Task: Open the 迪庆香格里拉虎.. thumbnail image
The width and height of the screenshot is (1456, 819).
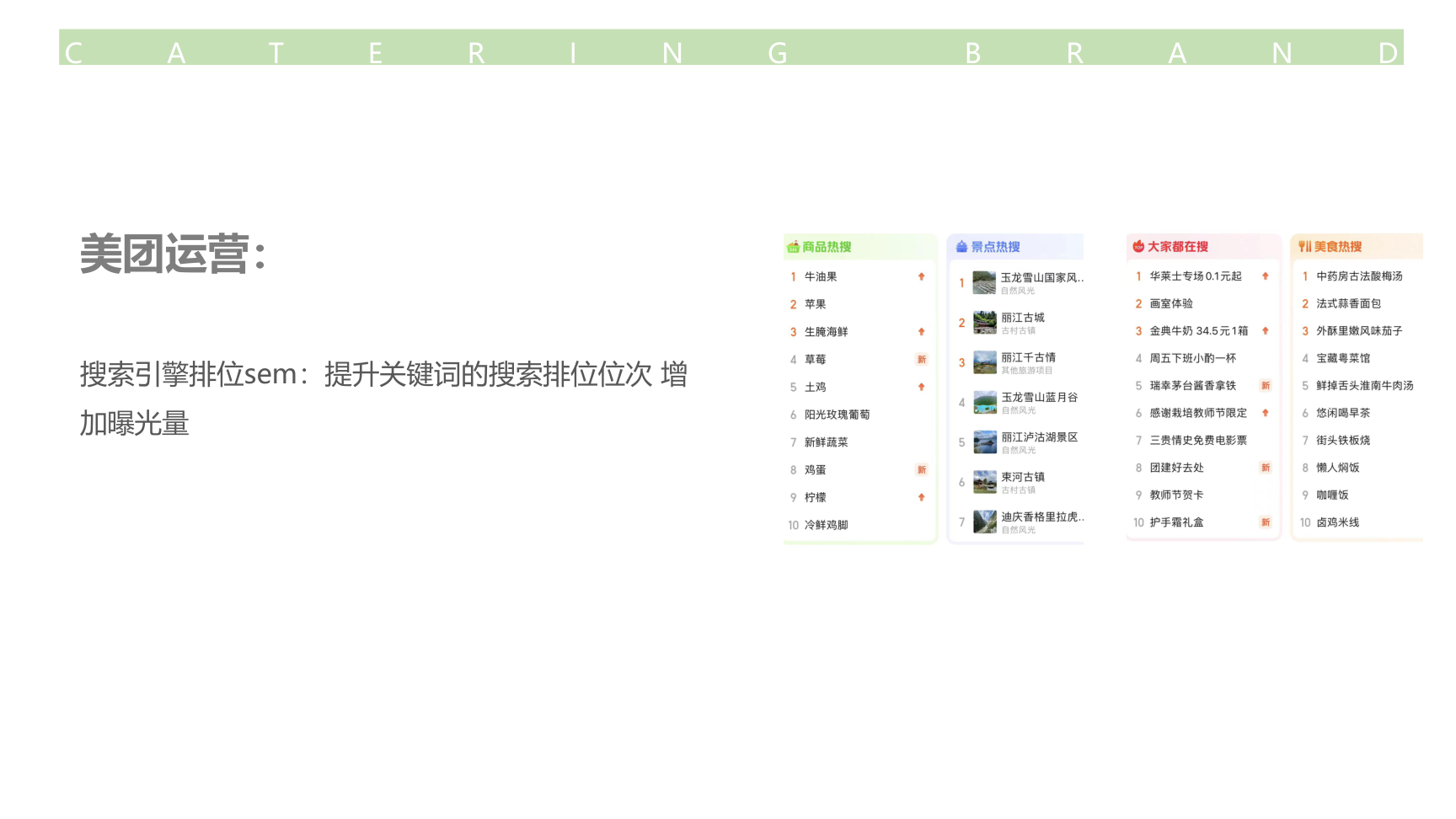Action: [x=984, y=522]
